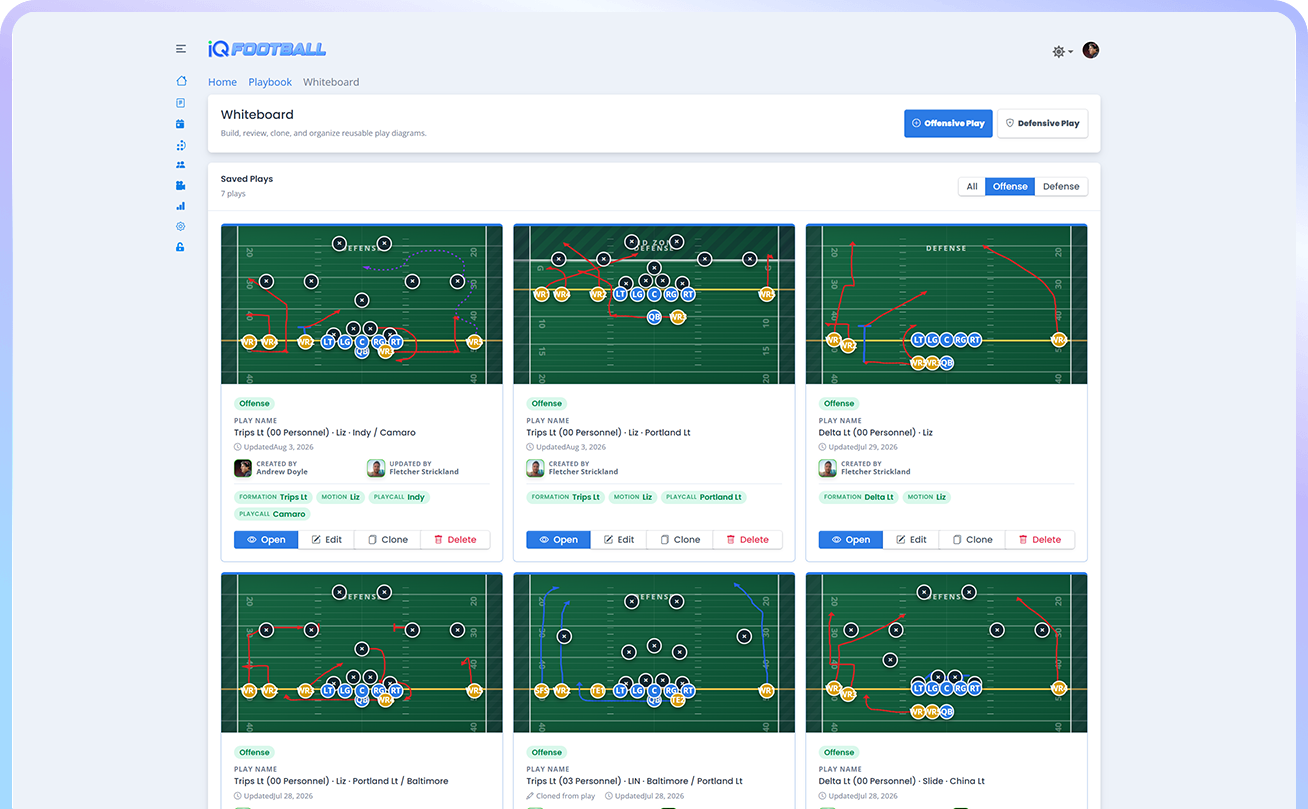This screenshot has width=1308, height=809.
Task: Click play name 'Delta Lt (00 Personnel) · Liz'
Action: [875, 433]
